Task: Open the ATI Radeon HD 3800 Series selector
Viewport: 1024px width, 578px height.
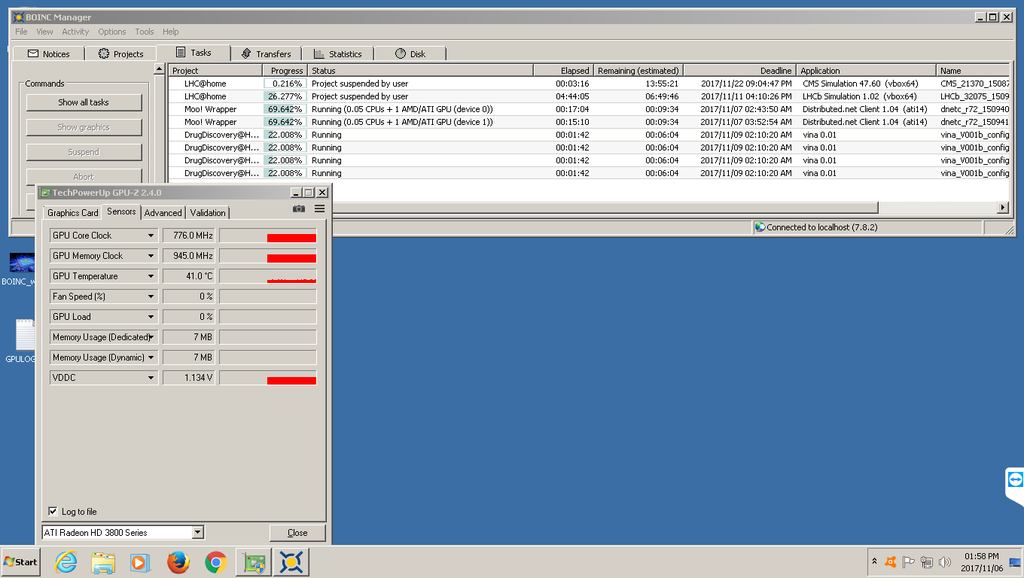Action: tap(123, 532)
